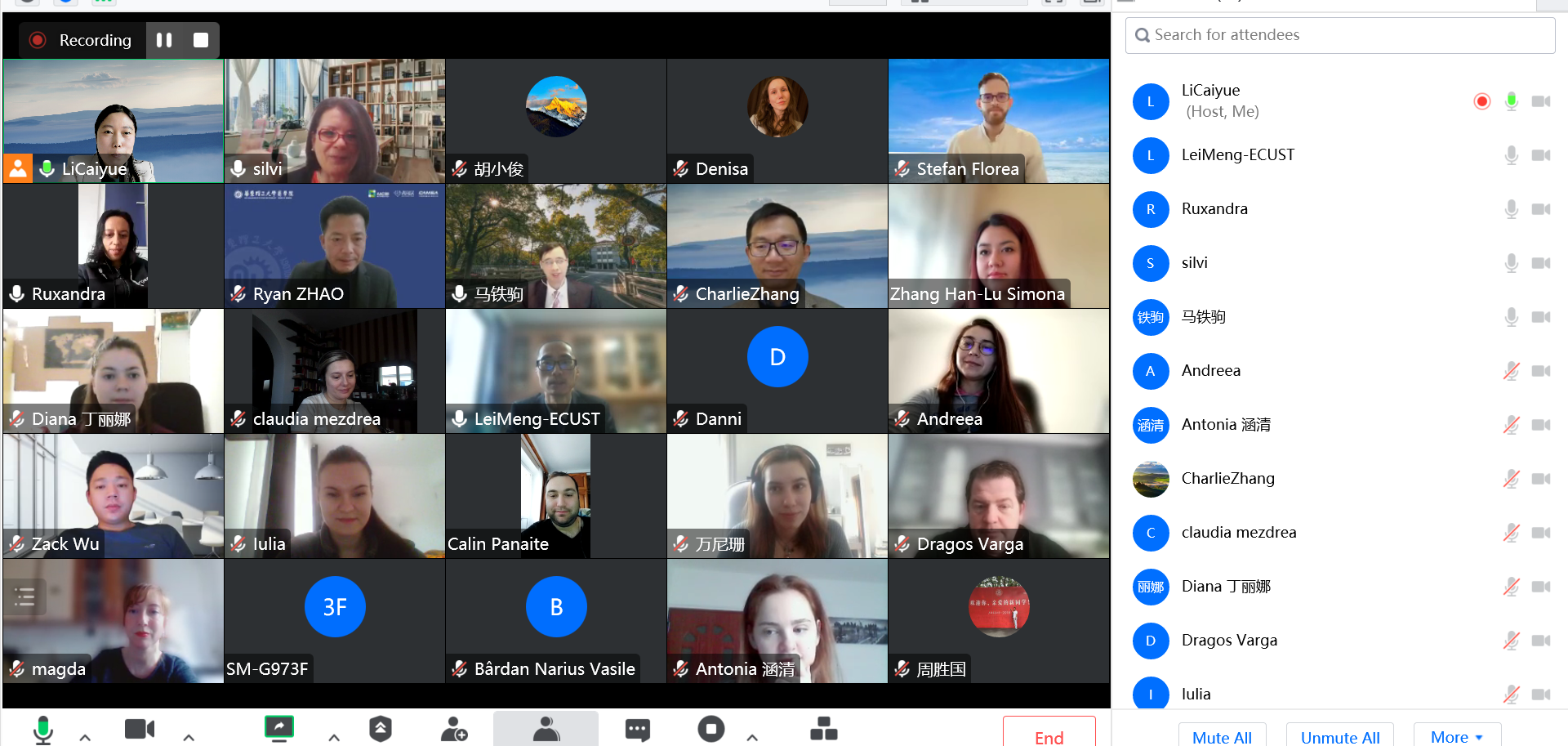Mute microphone in bottom toolbar
Viewport: 1568px width, 746px height.
coord(43,729)
